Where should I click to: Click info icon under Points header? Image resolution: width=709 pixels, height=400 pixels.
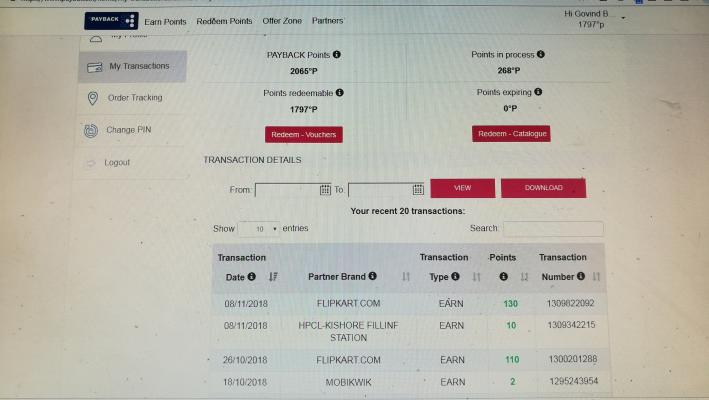tap(503, 276)
